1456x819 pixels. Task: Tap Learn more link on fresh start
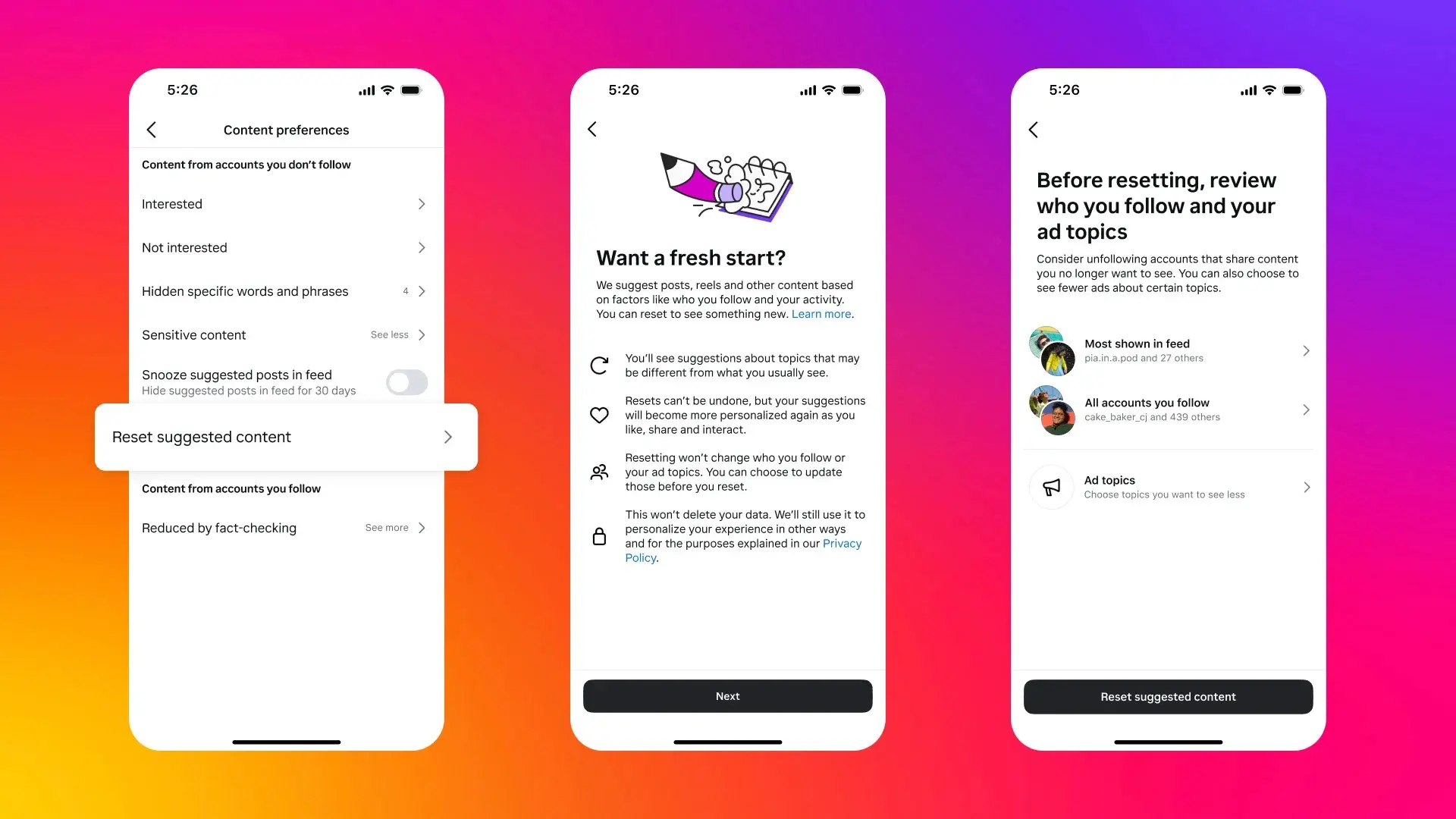tap(821, 314)
